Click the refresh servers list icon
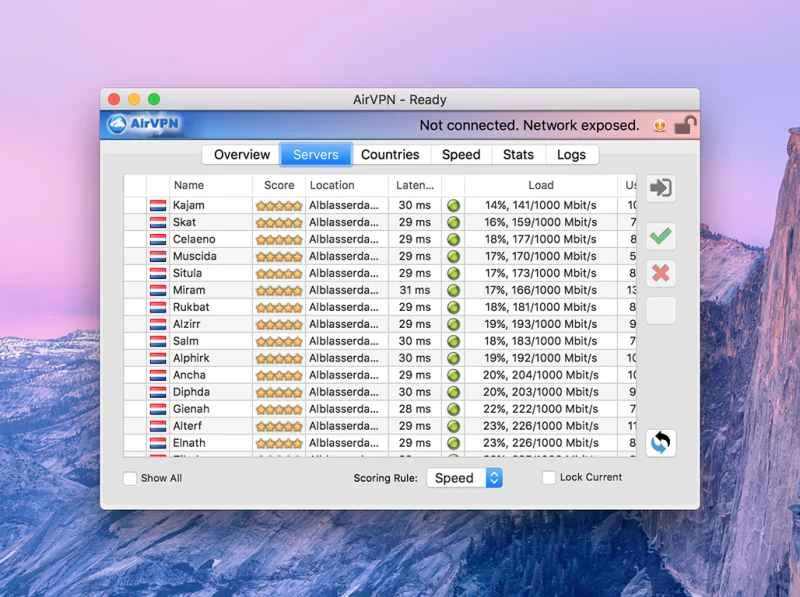This screenshot has width=800, height=597. point(662,441)
